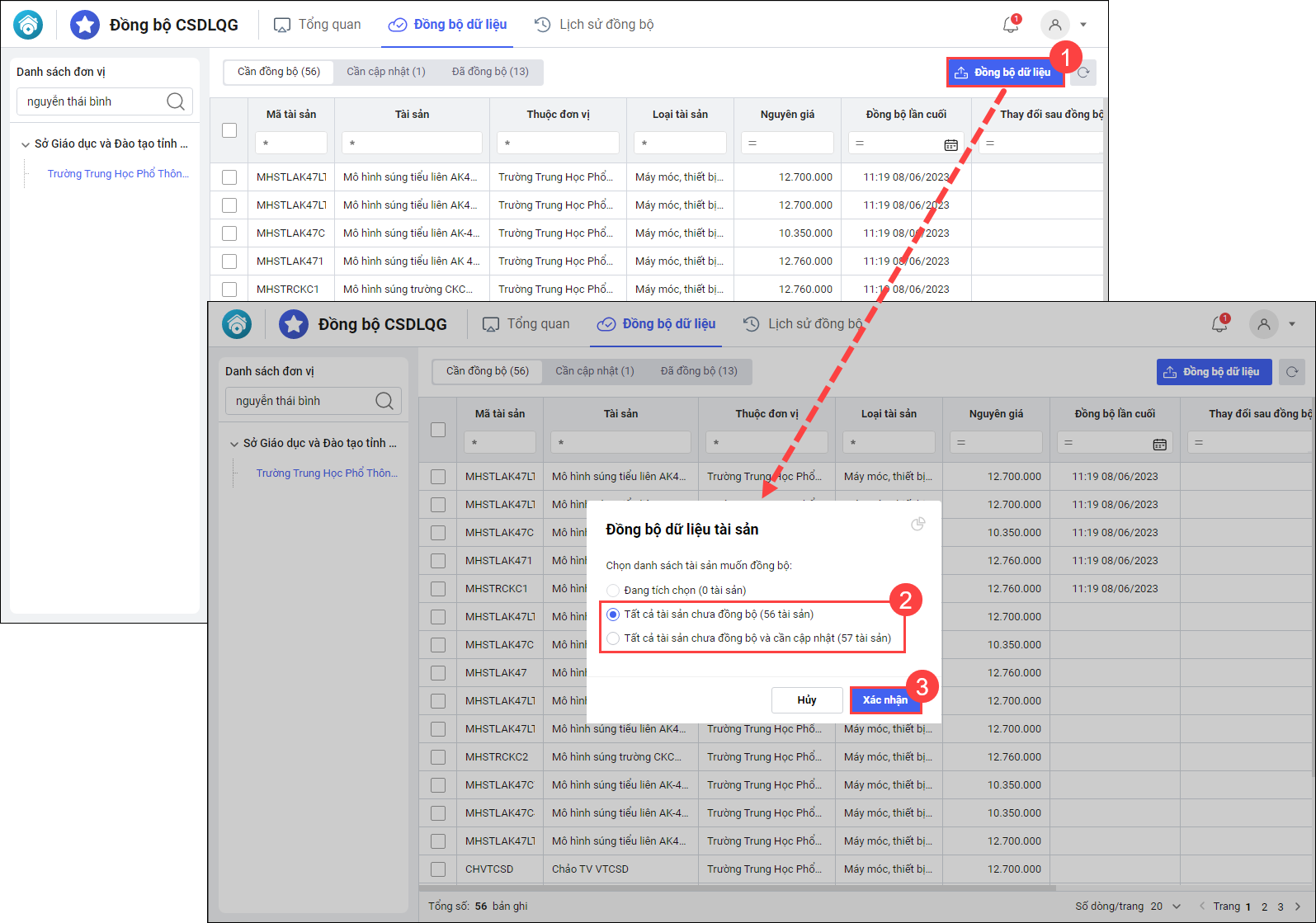Check the MHSTLAK471 row in the back window
Viewport: 1316px width, 923px height.
tap(229, 261)
